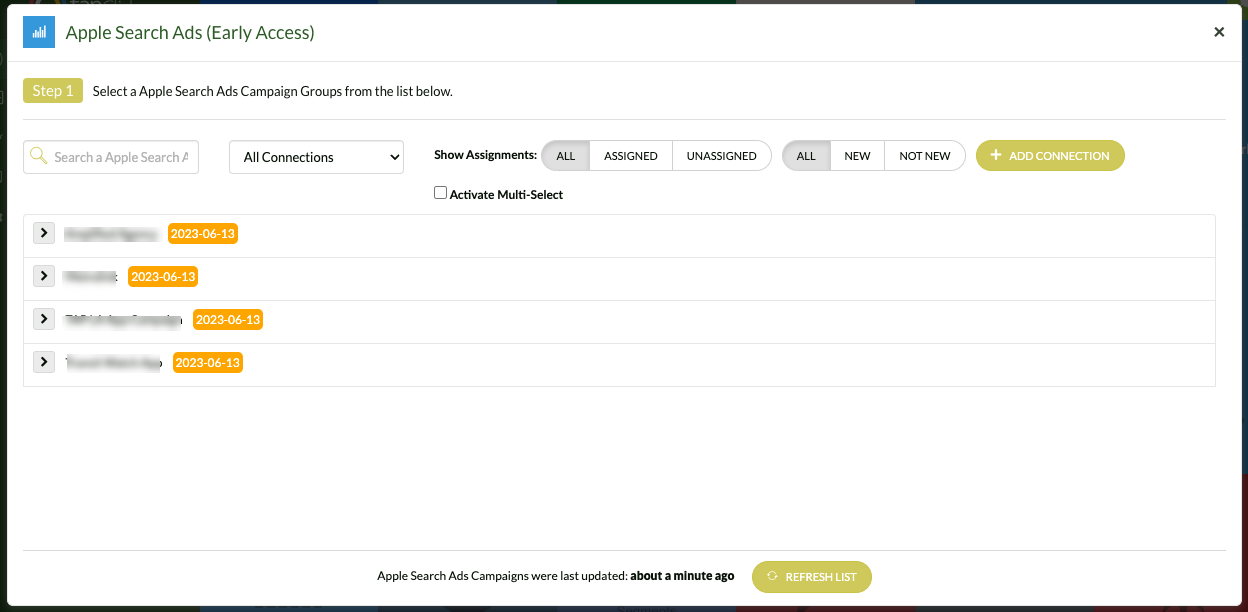The image size is (1248, 612).
Task: Expand the fourth campaign group row
Action: pos(44,362)
